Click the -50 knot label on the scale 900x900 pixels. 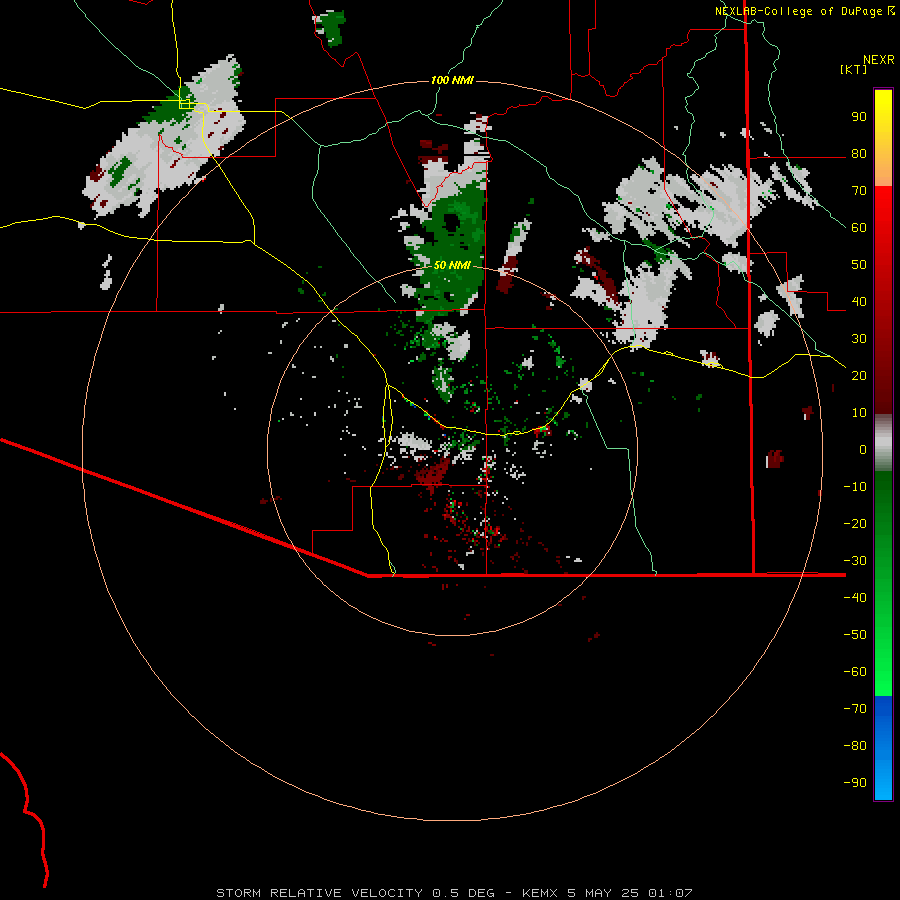click(x=855, y=635)
